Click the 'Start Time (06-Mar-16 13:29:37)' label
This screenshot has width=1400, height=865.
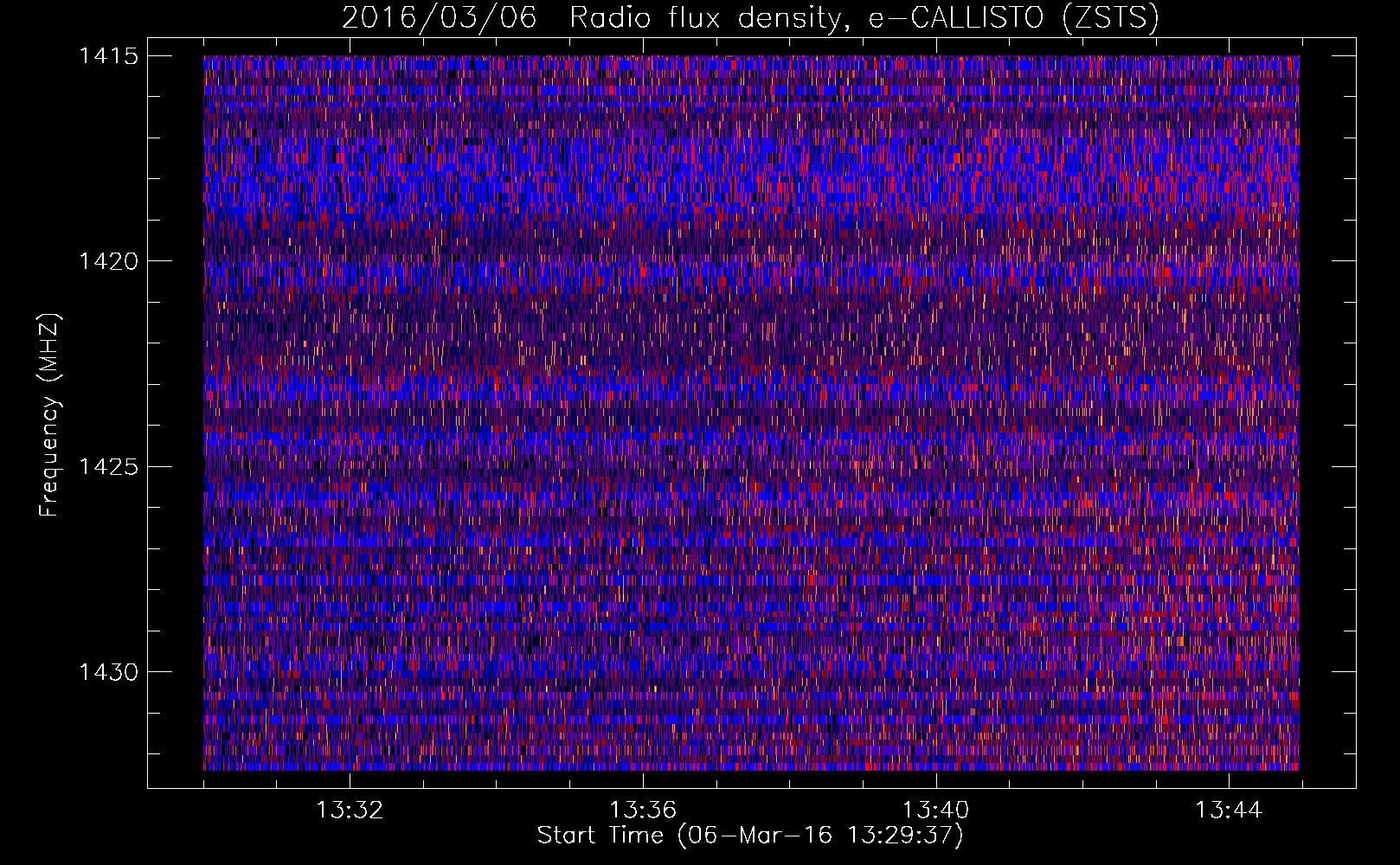[x=750, y=836]
